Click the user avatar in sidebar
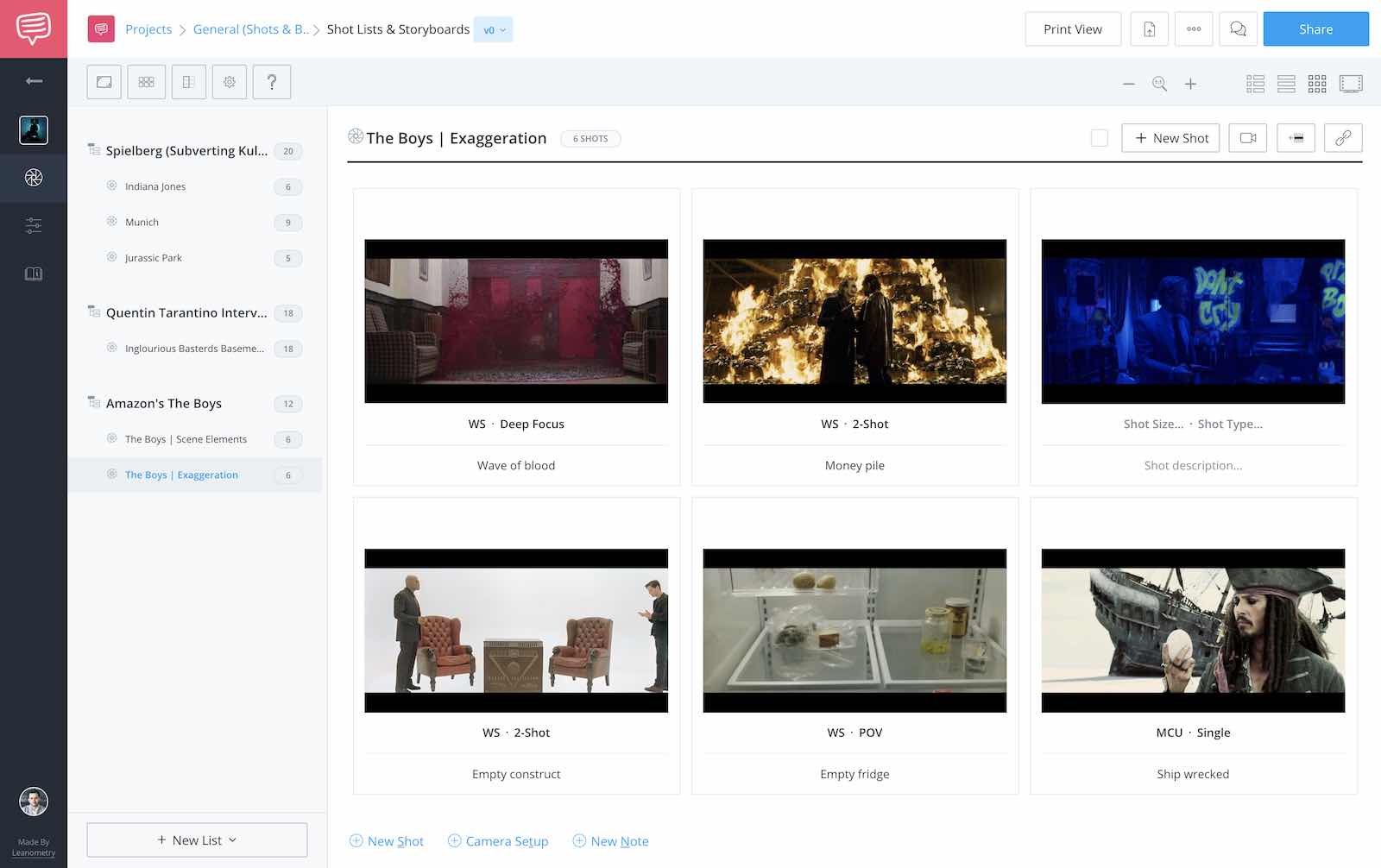1381x868 pixels. pos(34,802)
